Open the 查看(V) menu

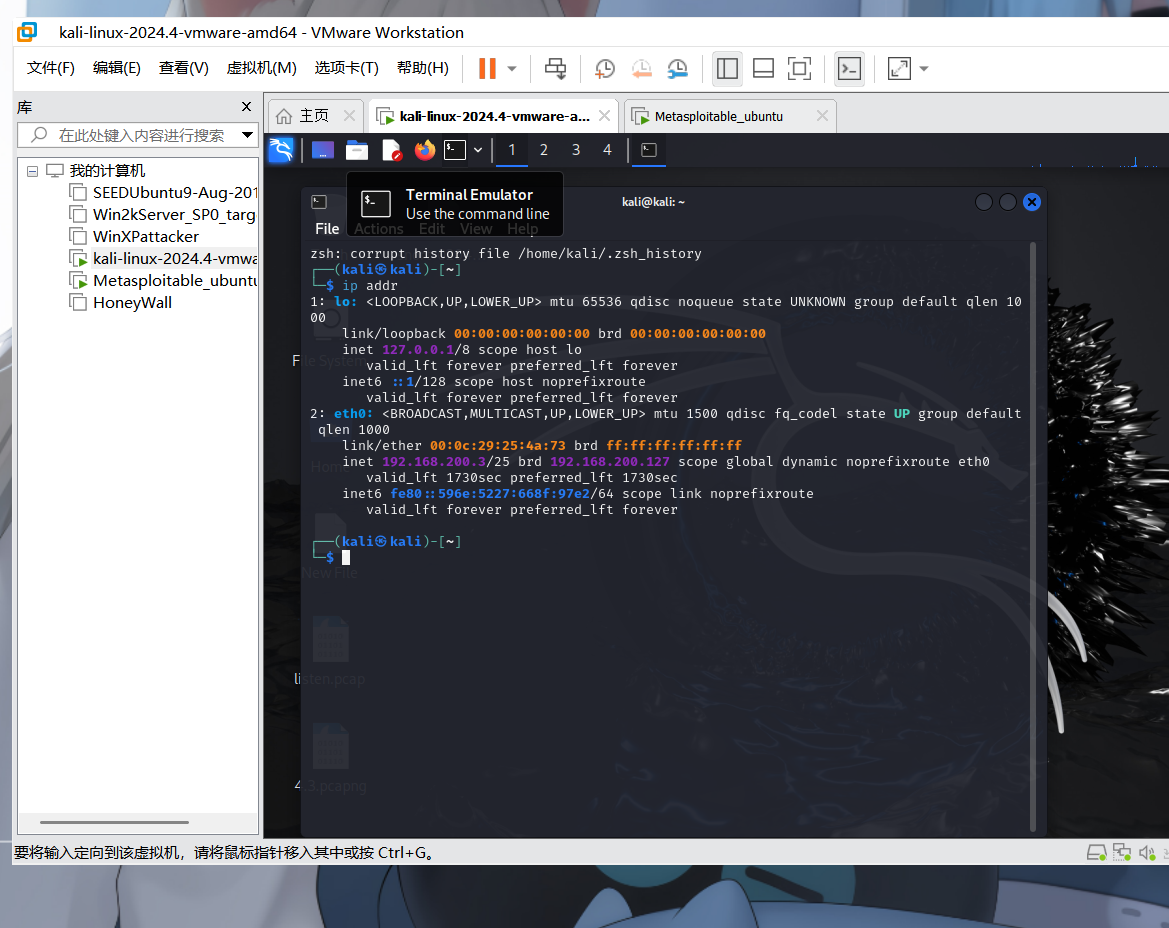[x=183, y=68]
